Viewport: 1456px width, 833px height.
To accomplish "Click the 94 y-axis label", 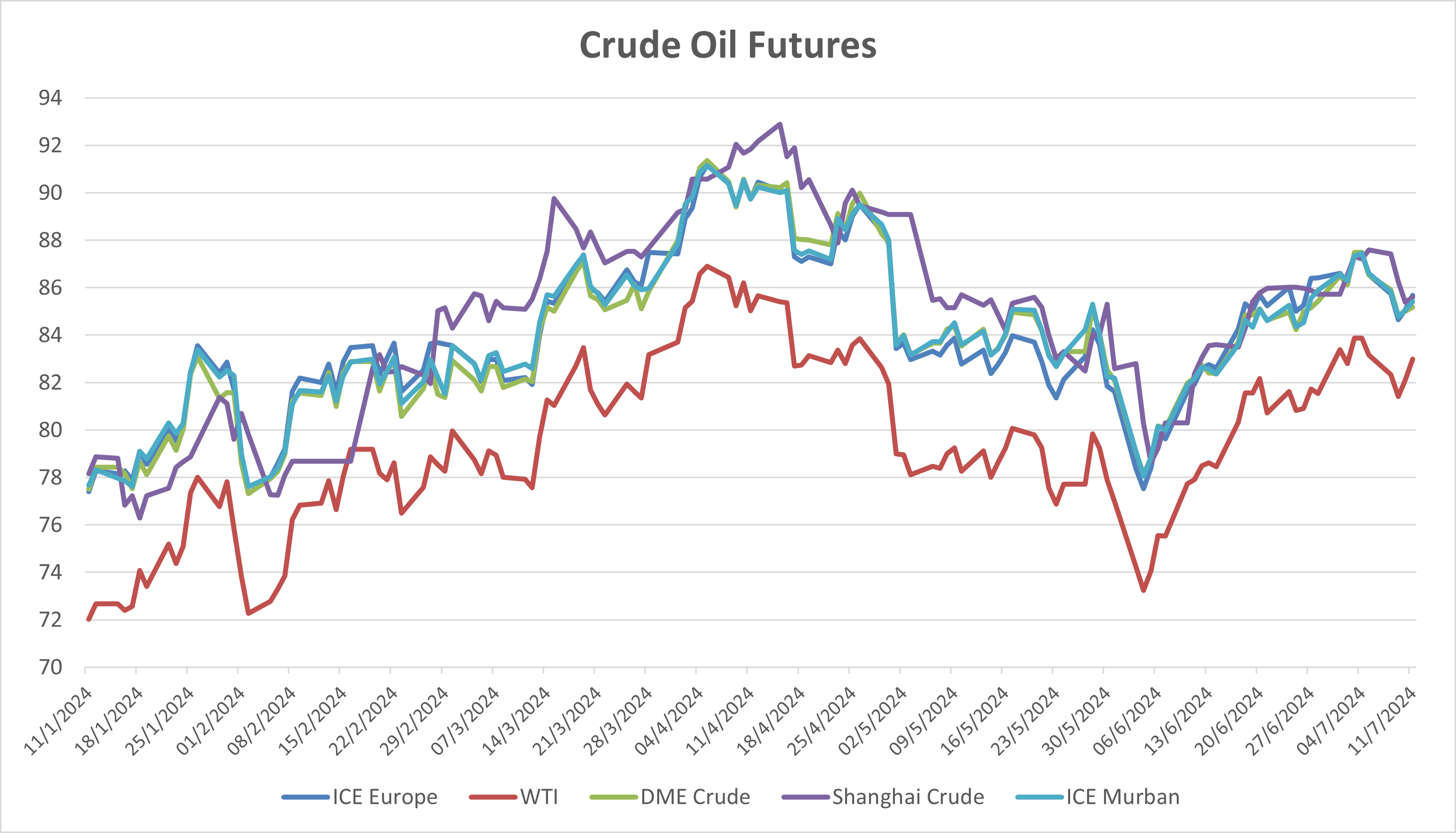I will click(x=50, y=98).
